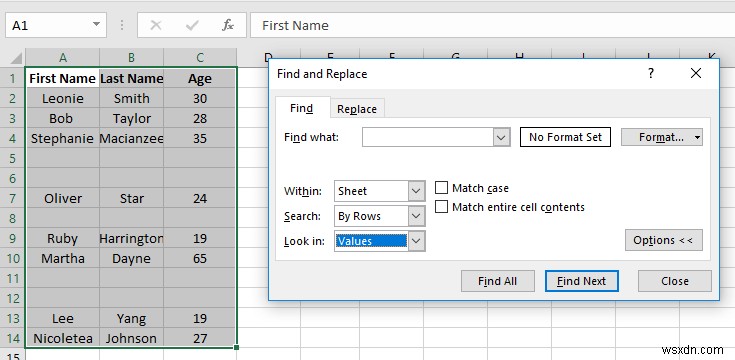This screenshot has height=360, width=735.
Task: Open the Look in dropdown showing Values
Action: (416, 241)
